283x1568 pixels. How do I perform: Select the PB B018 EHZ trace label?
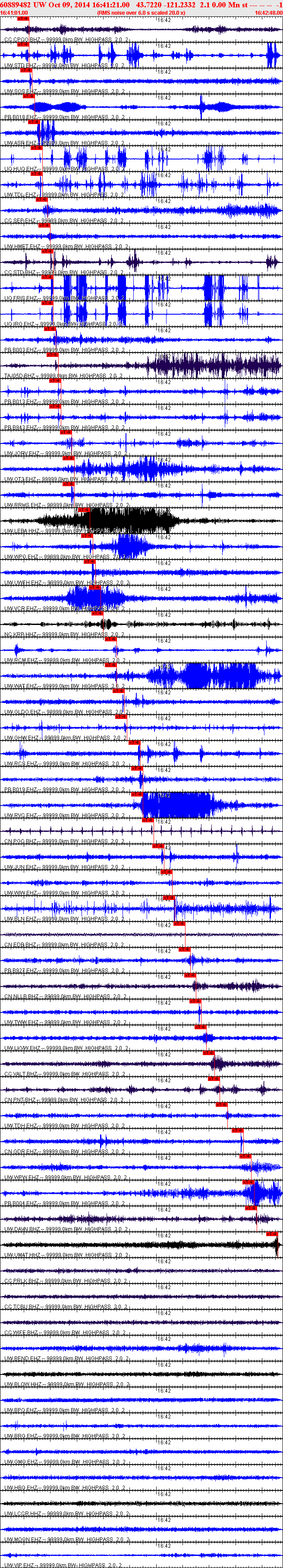pos(65,118)
